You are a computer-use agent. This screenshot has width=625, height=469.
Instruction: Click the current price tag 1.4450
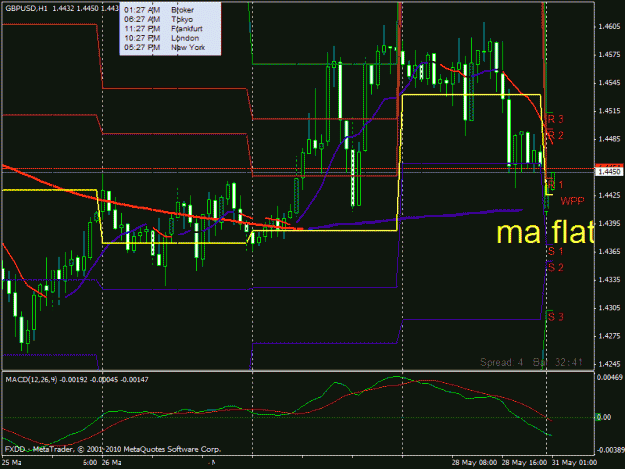(609, 172)
